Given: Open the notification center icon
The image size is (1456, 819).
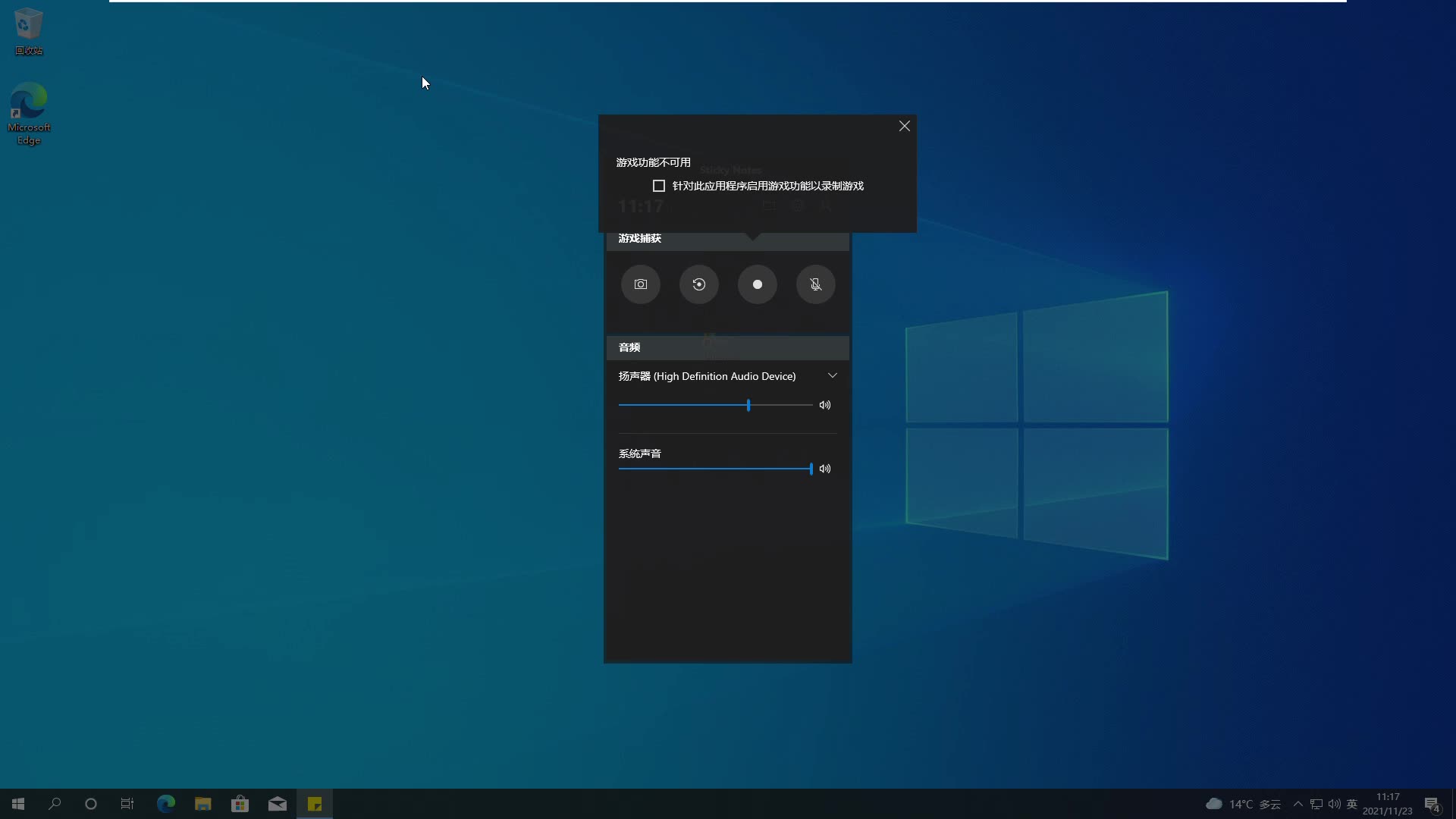Looking at the screenshot, I should click(1432, 804).
